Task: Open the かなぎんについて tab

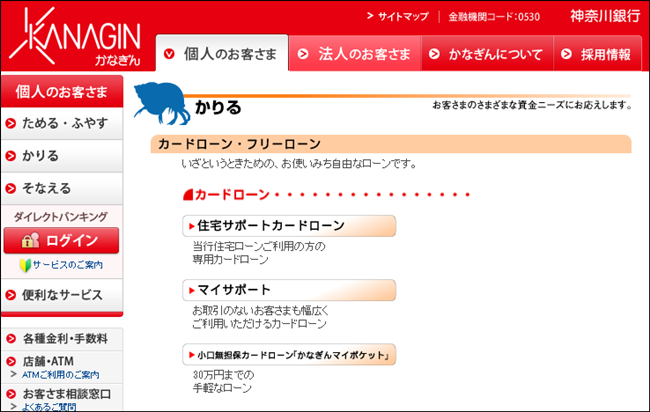Action: click(487, 54)
